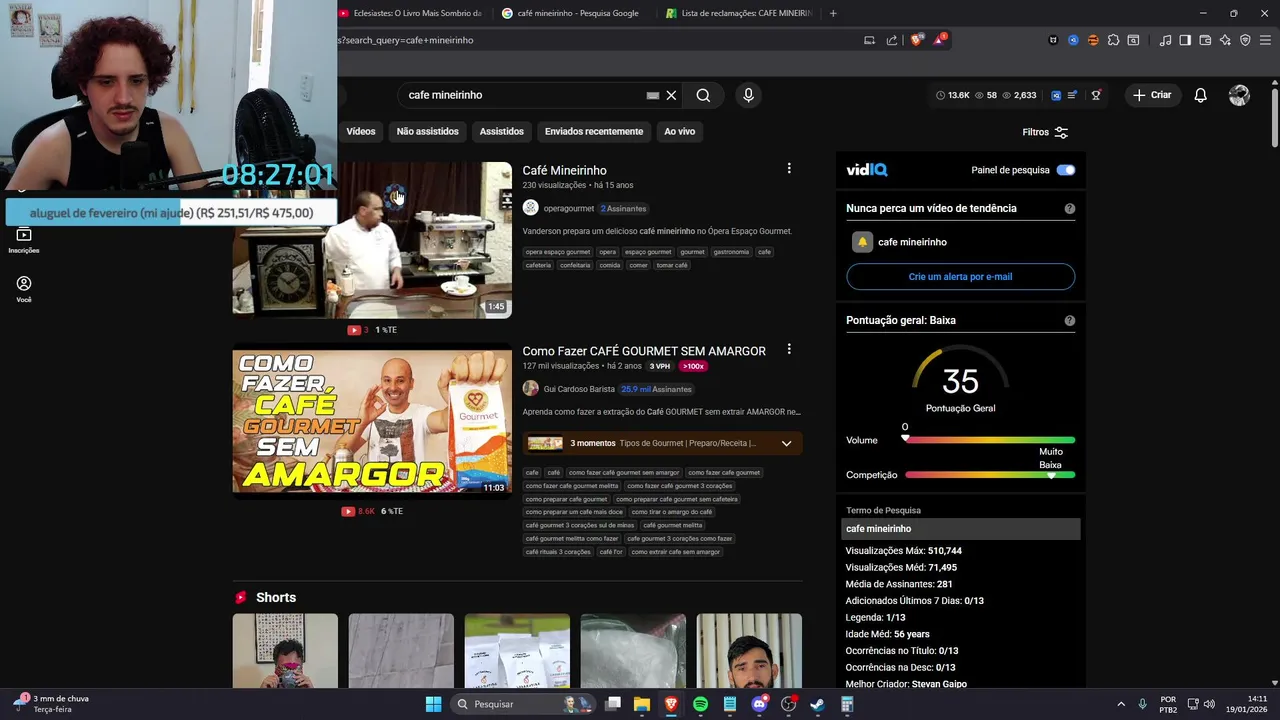Play the Café Mineirinho video thumbnail
The height and width of the screenshot is (720, 1280).
372,240
